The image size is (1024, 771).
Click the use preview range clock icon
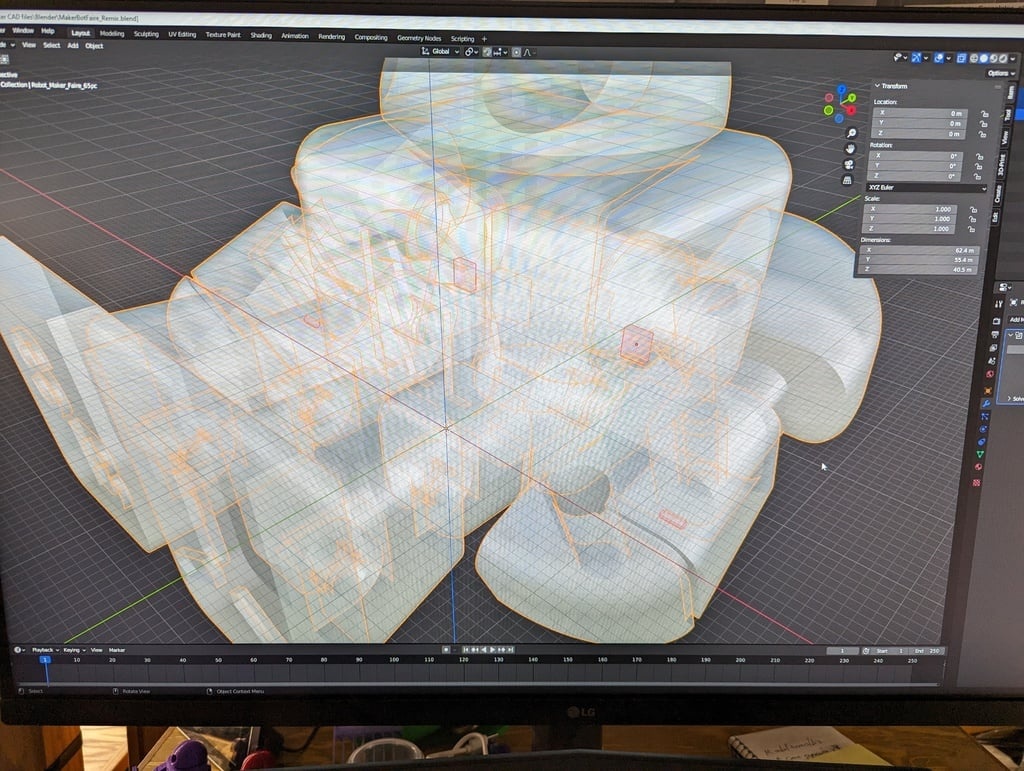(x=865, y=651)
